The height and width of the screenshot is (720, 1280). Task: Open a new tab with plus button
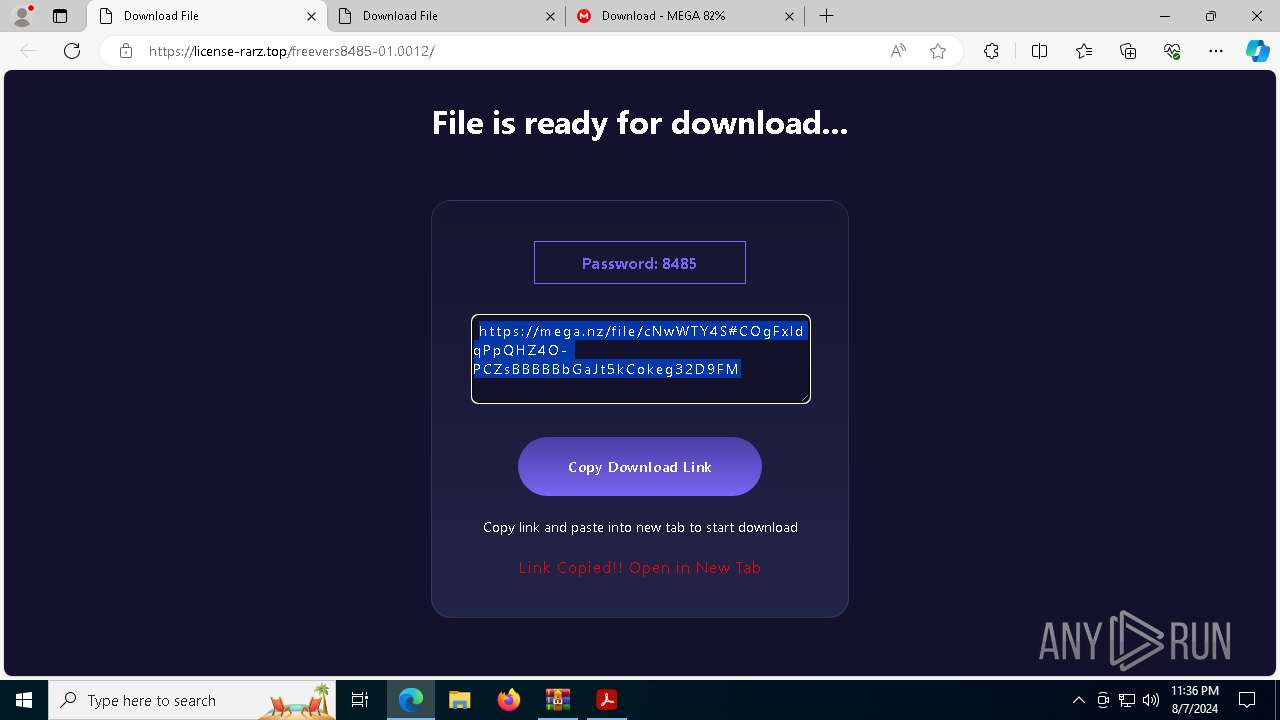(x=826, y=16)
